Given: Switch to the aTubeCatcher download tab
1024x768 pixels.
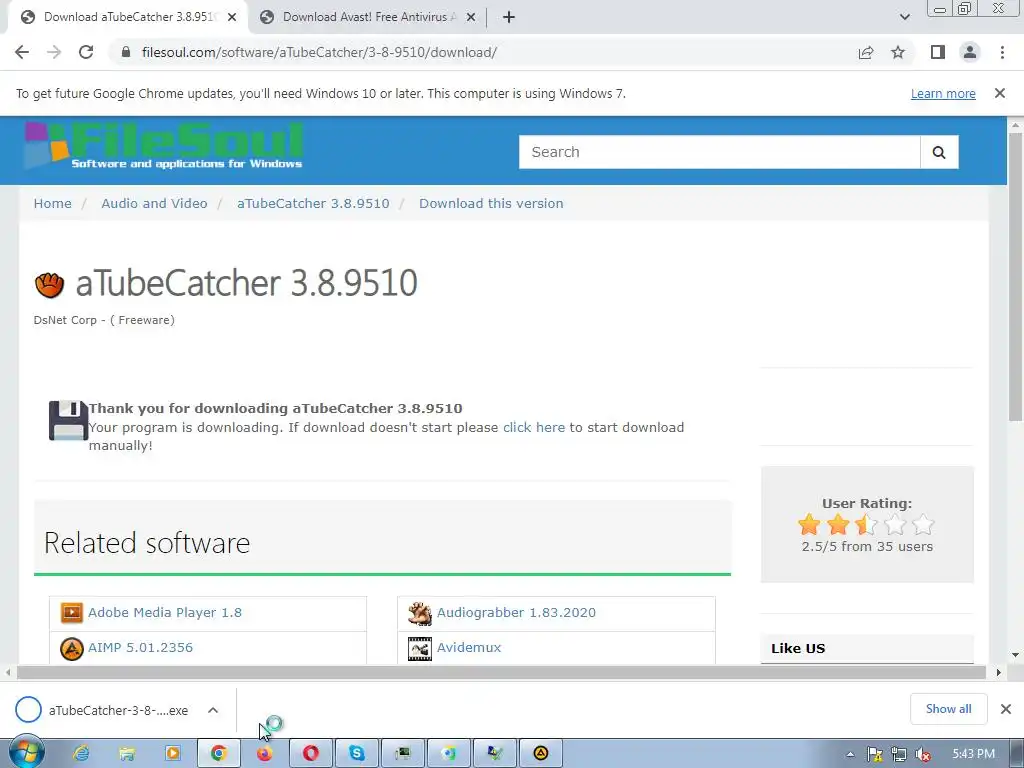Looking at the screenshot, I should pos(128,17).
